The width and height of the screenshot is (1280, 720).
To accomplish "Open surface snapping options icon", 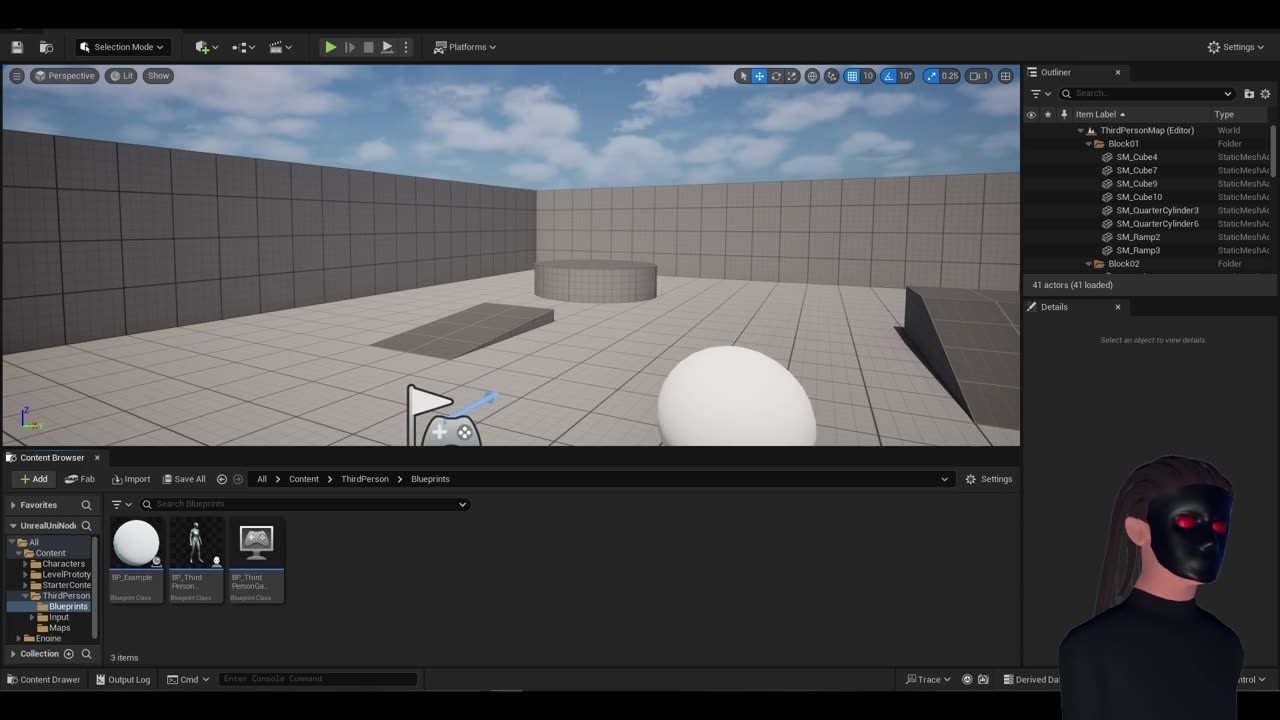I will coord(831,76).
